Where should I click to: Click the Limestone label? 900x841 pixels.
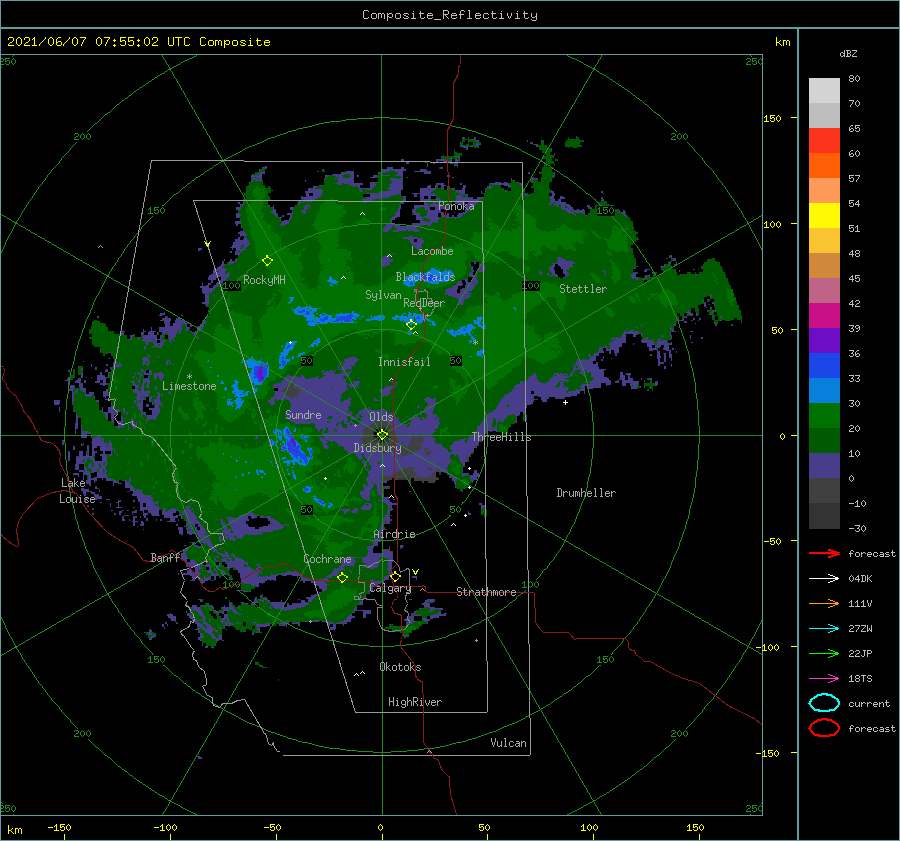(x=189, y=386)
